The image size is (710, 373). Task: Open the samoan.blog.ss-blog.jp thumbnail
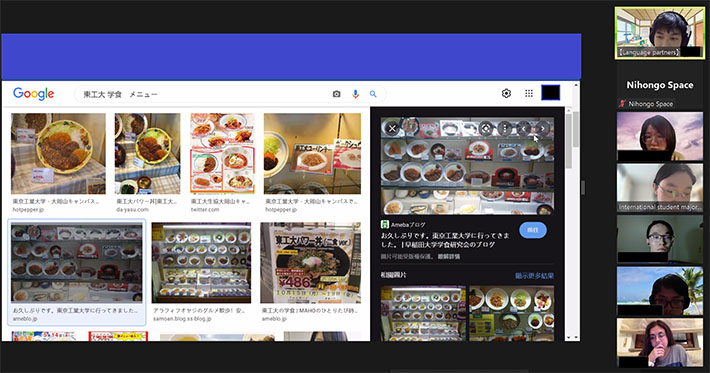click(x=201, y=263)
